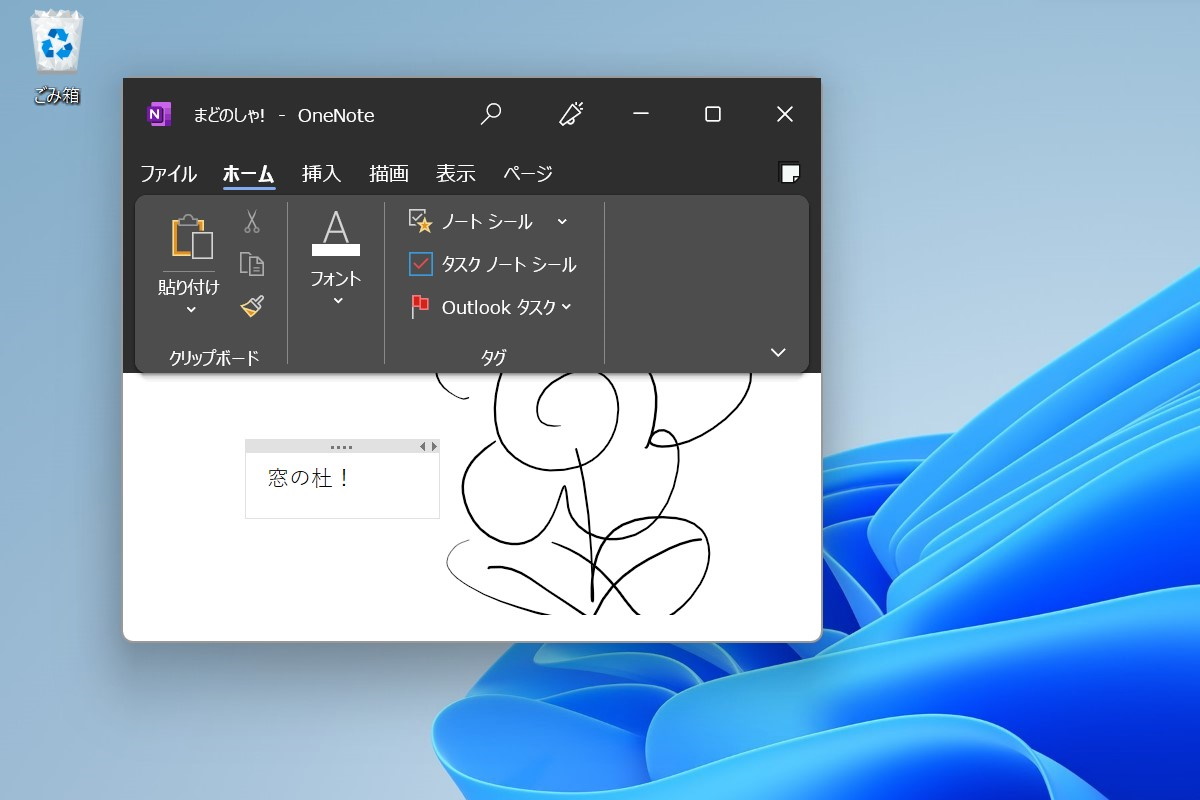Click the right paging arrow on the note container
Viewport: 1200px width, 800px height.
[434, 446]
